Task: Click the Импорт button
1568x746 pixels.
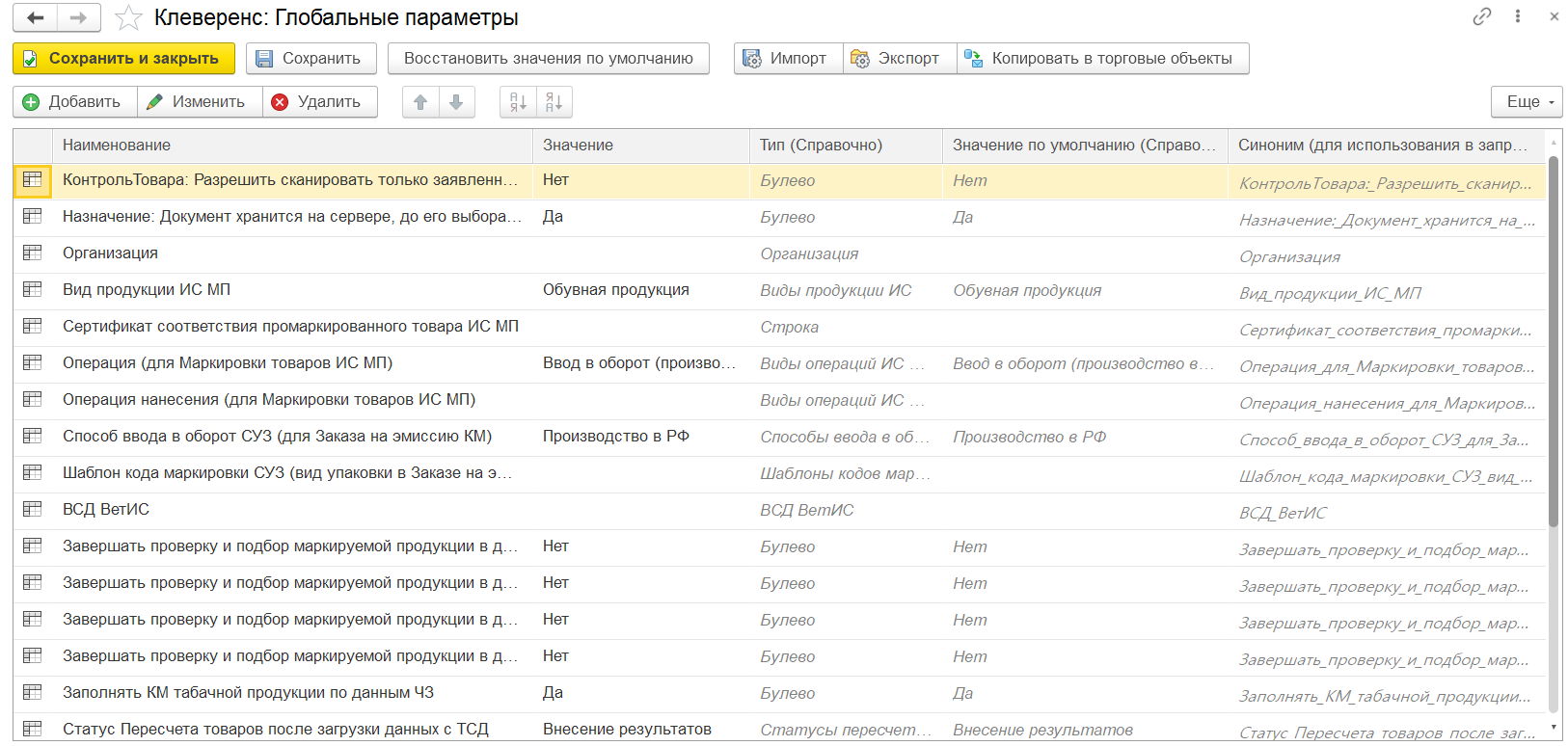Action: (x=788, y=59)
